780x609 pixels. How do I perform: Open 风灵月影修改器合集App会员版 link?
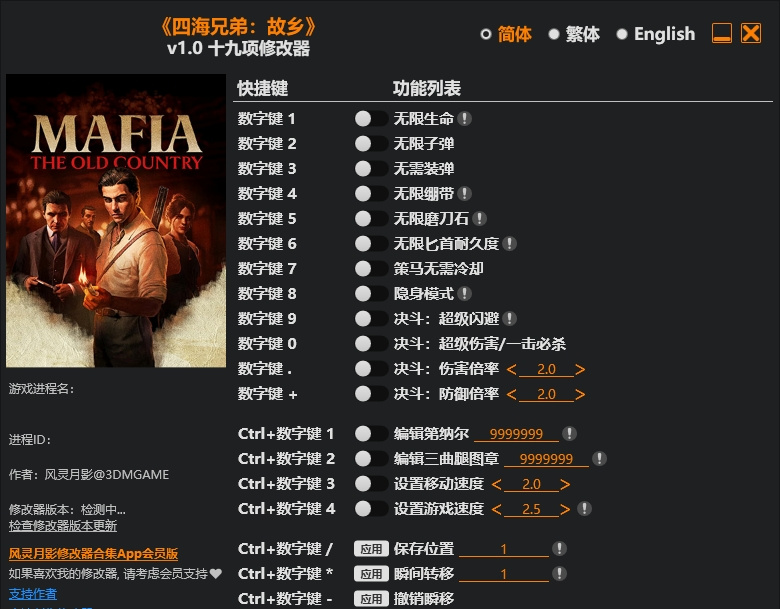tap(94, 553)
